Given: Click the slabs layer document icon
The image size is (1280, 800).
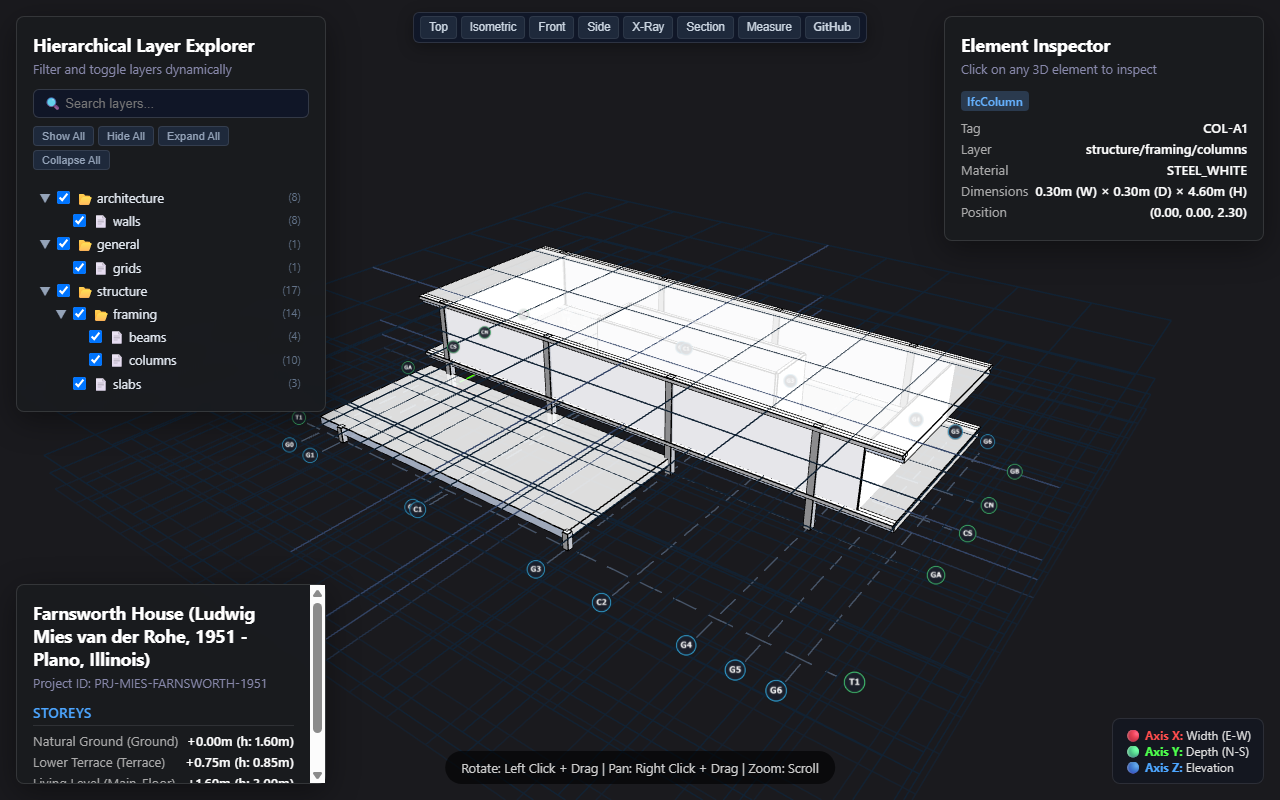Looking at the screenshot, I should 101,384.
